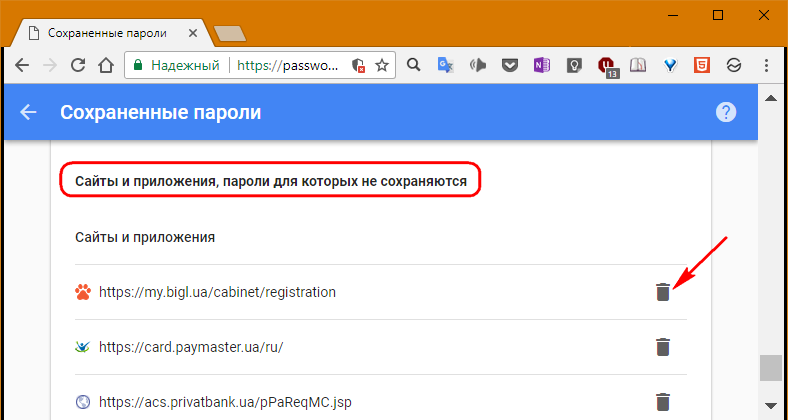Viewport: 788px width, 420px height.
Task: Open the magnifier search extension
Action: coord(414,65)
